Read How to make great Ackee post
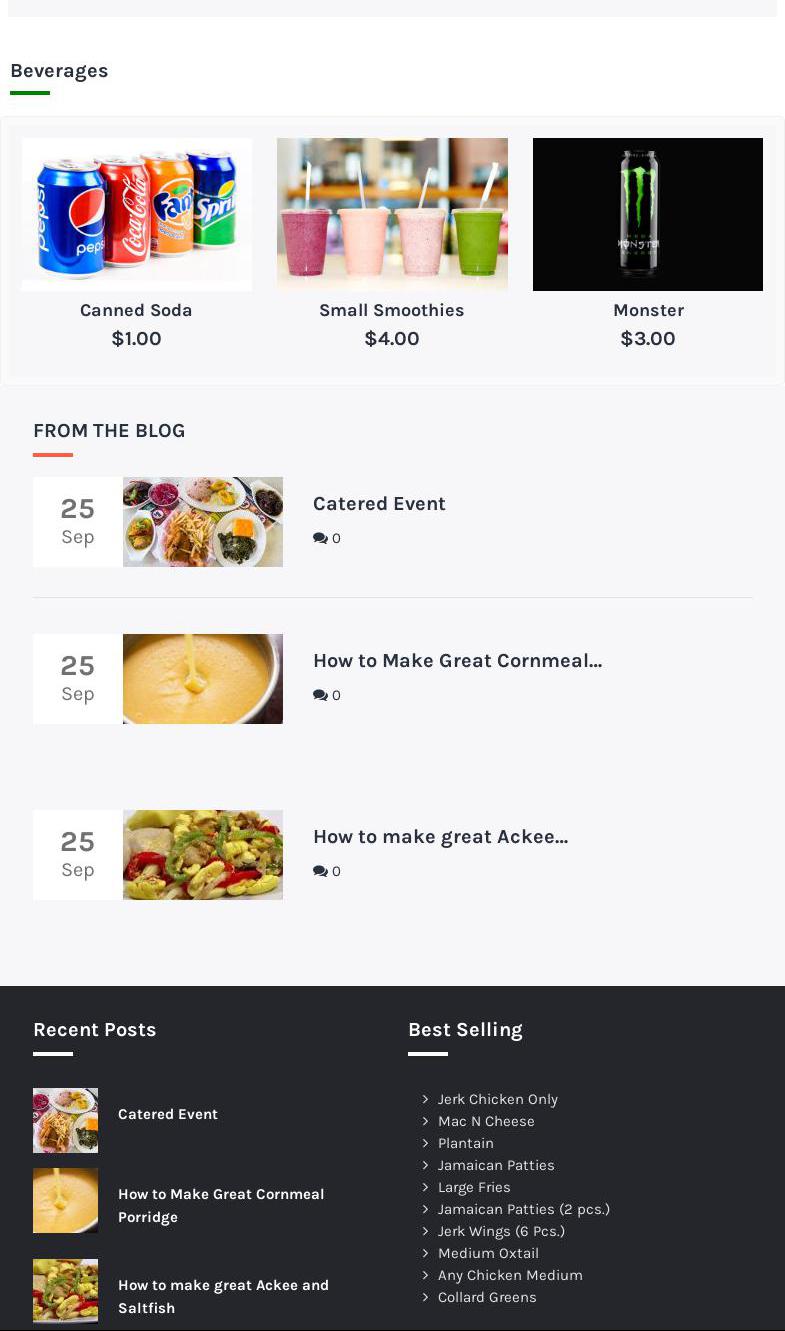 440,837
